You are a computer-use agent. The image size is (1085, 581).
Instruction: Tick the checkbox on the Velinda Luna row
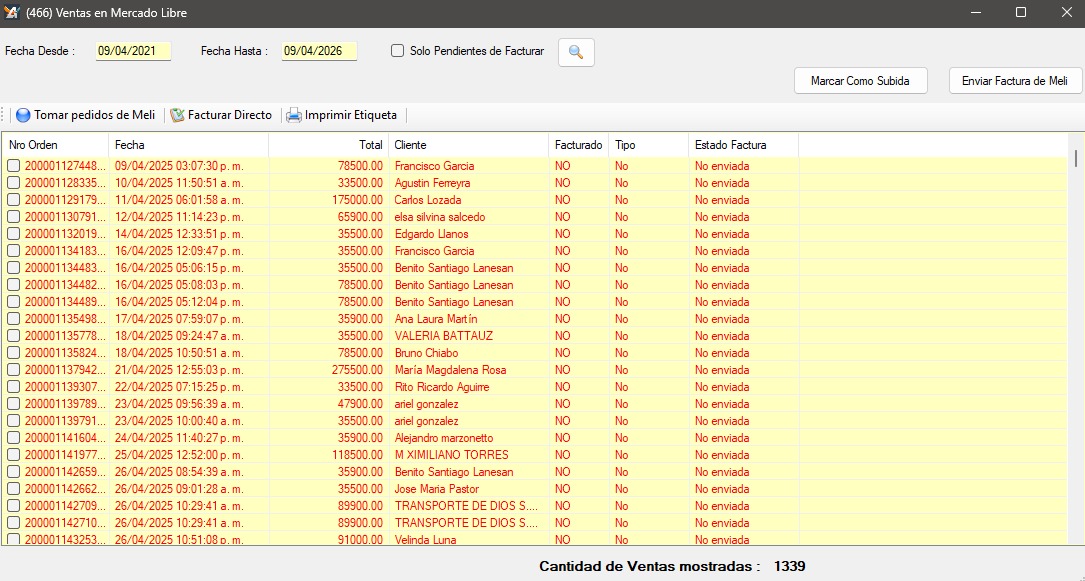coord(13,539)
